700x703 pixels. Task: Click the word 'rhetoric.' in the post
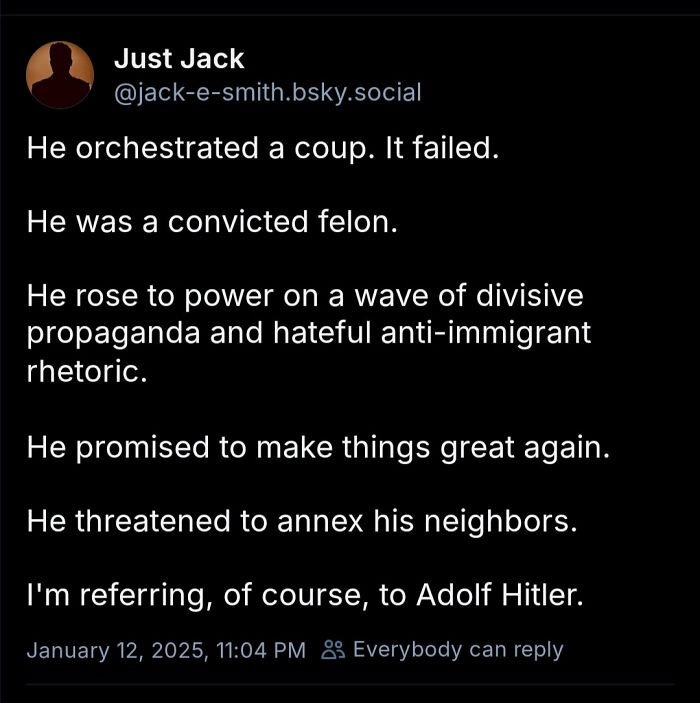coord(87,372)
